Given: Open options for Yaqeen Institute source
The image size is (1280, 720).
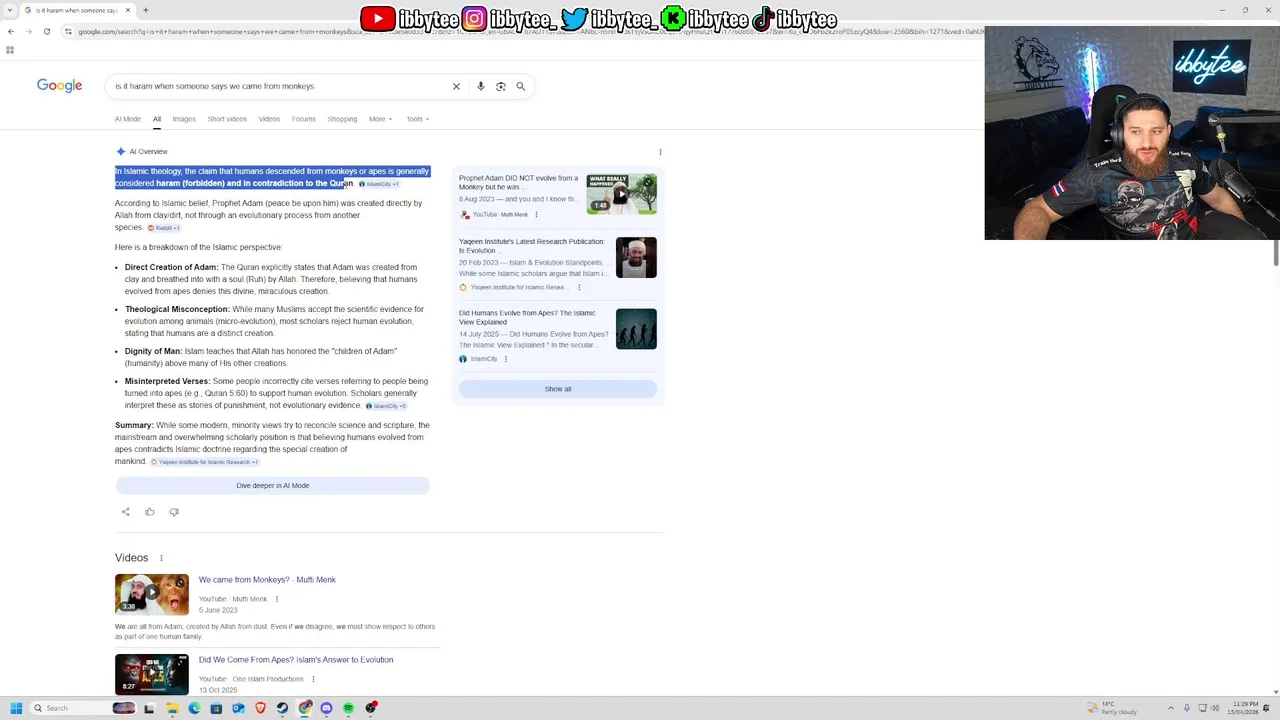Looking at the screenshot, I should [x=579, y=287].
